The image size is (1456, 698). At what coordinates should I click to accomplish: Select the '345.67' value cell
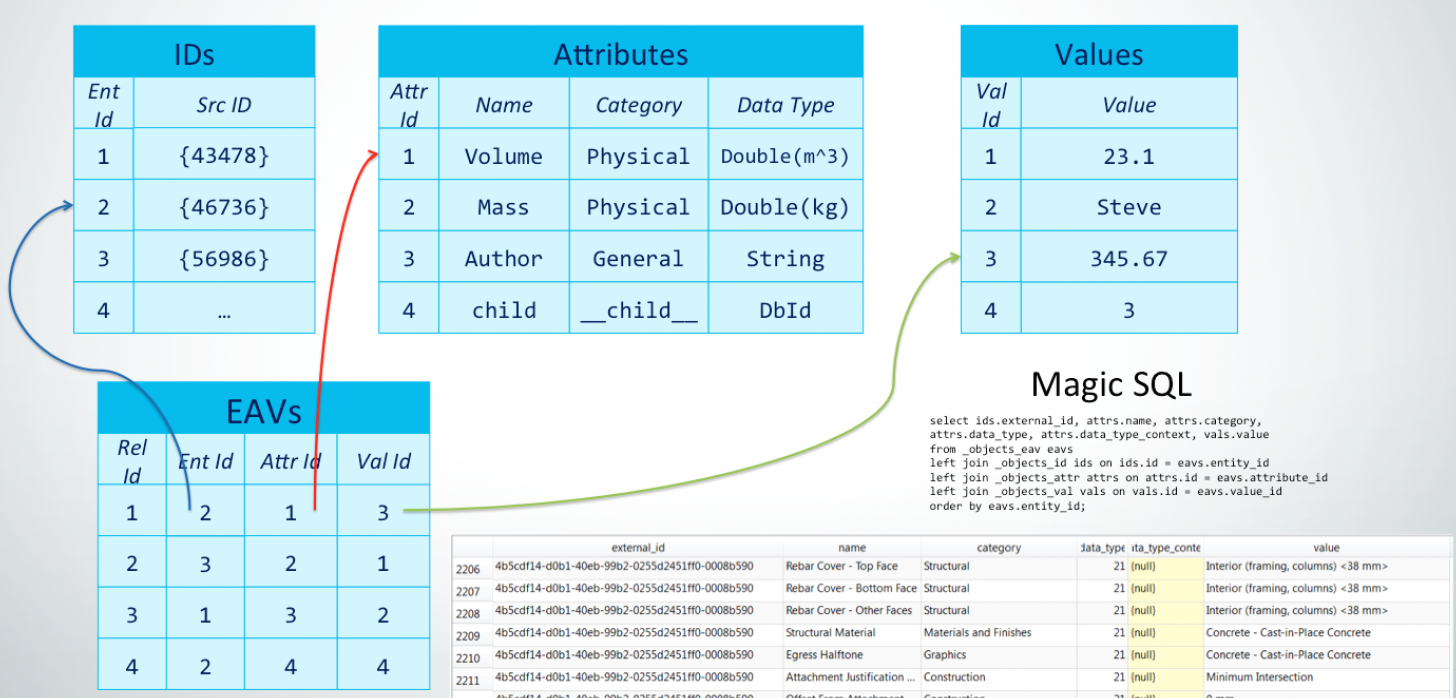tap(1129, 259)
